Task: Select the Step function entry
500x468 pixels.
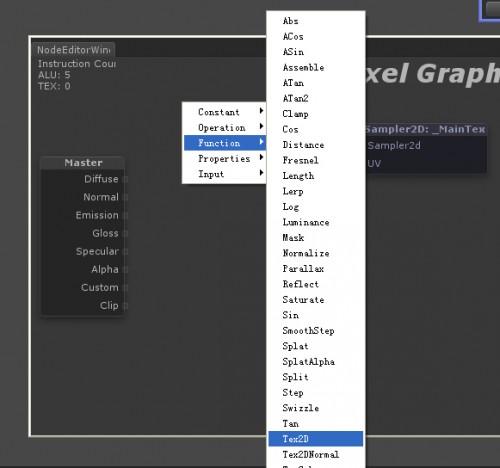Action: 316,393
